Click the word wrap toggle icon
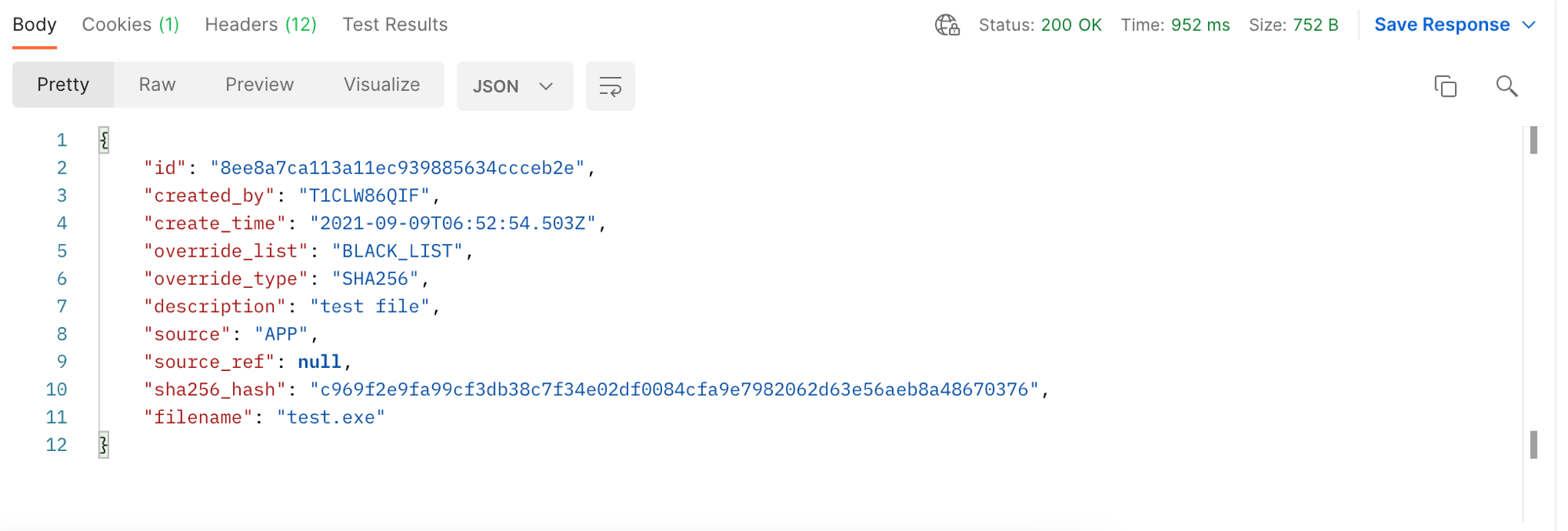The image size is (1568, 531). pyautogui.click(x=610, y=86)
